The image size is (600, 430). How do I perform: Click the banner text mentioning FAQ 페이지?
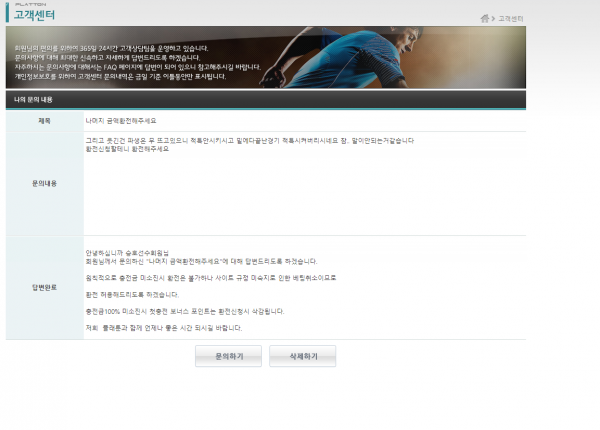(138, 67)
